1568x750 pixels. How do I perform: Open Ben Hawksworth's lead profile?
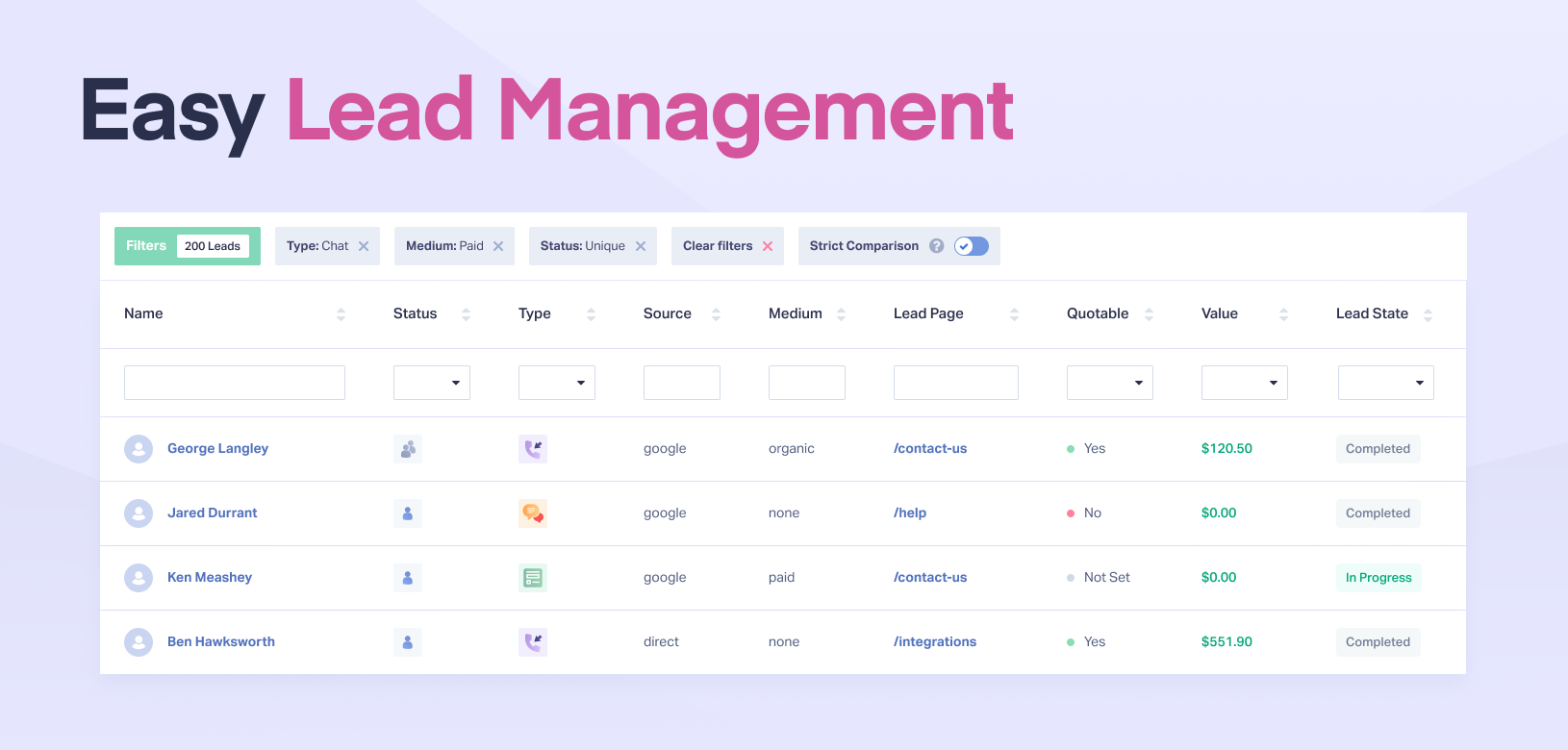click(221, 641)
